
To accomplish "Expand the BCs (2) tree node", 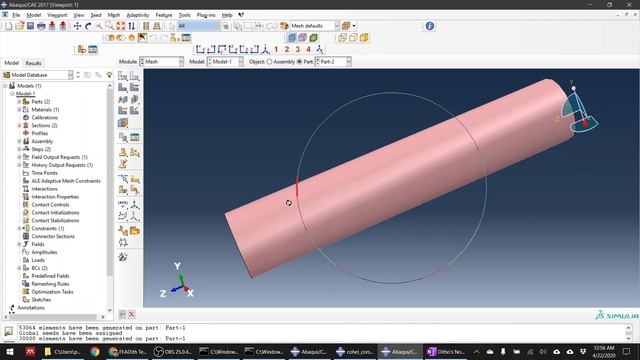I will (x=19, y=268).
